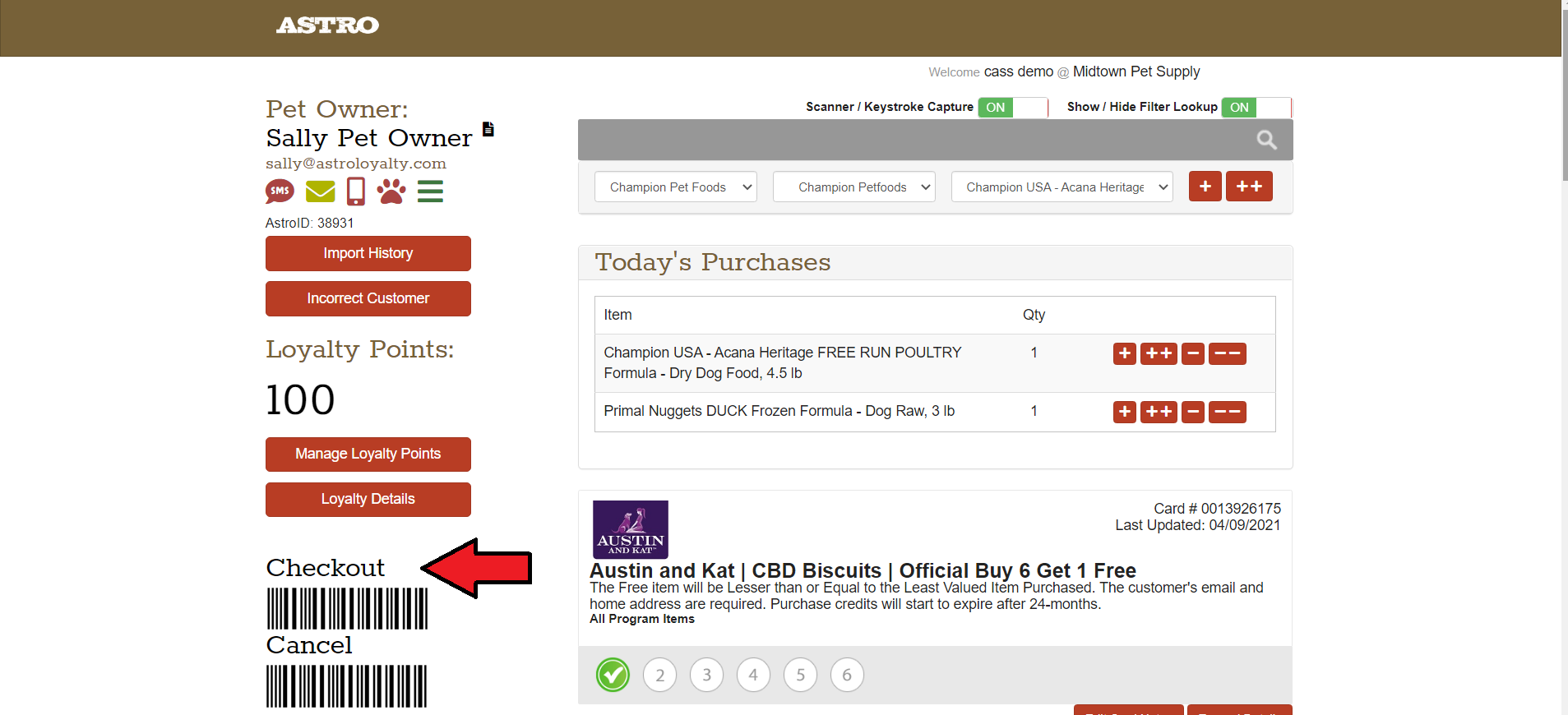Image resolution: width=1568 pixels, height=715 pixels.
Task: Remove one Primal Nuggets Duck Frozen
Action: coord(1193,412)
